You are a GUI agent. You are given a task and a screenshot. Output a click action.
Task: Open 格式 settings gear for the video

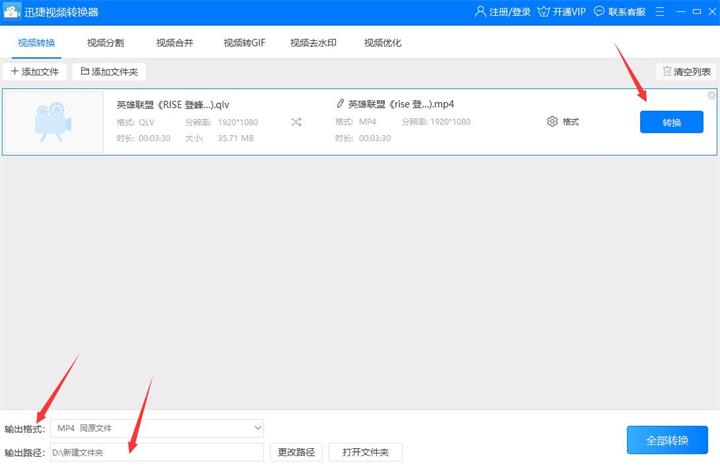point(562,122)
